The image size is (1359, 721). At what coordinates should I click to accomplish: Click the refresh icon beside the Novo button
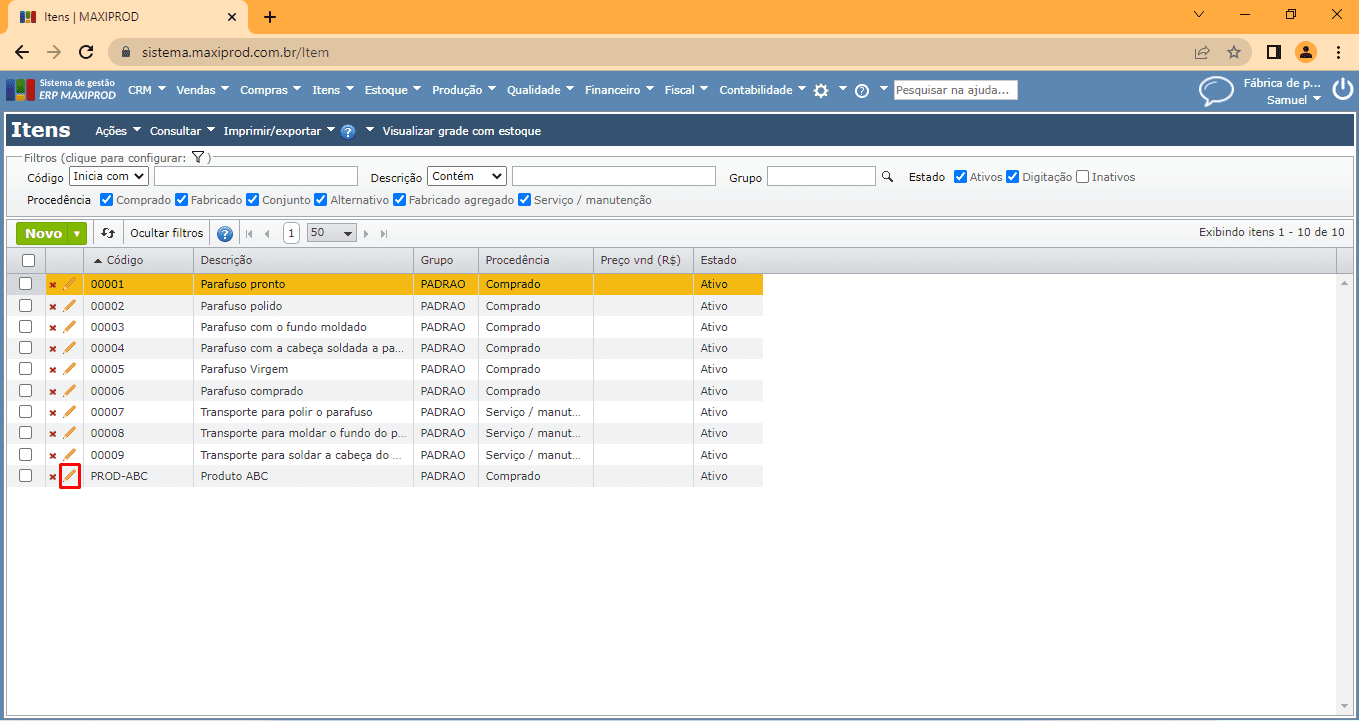click(108, 233)
